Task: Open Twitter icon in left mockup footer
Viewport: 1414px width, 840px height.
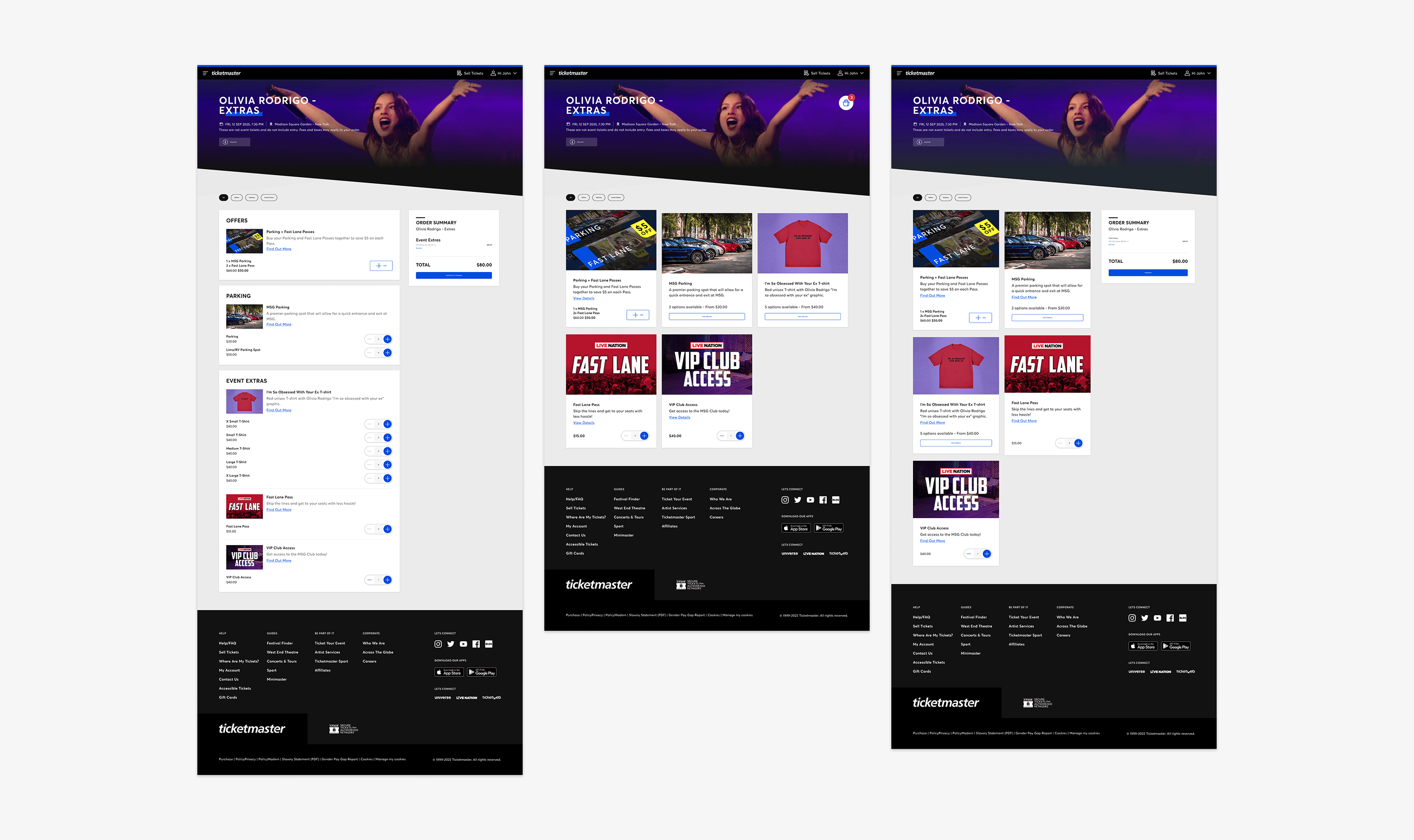Action: (451, 644)
